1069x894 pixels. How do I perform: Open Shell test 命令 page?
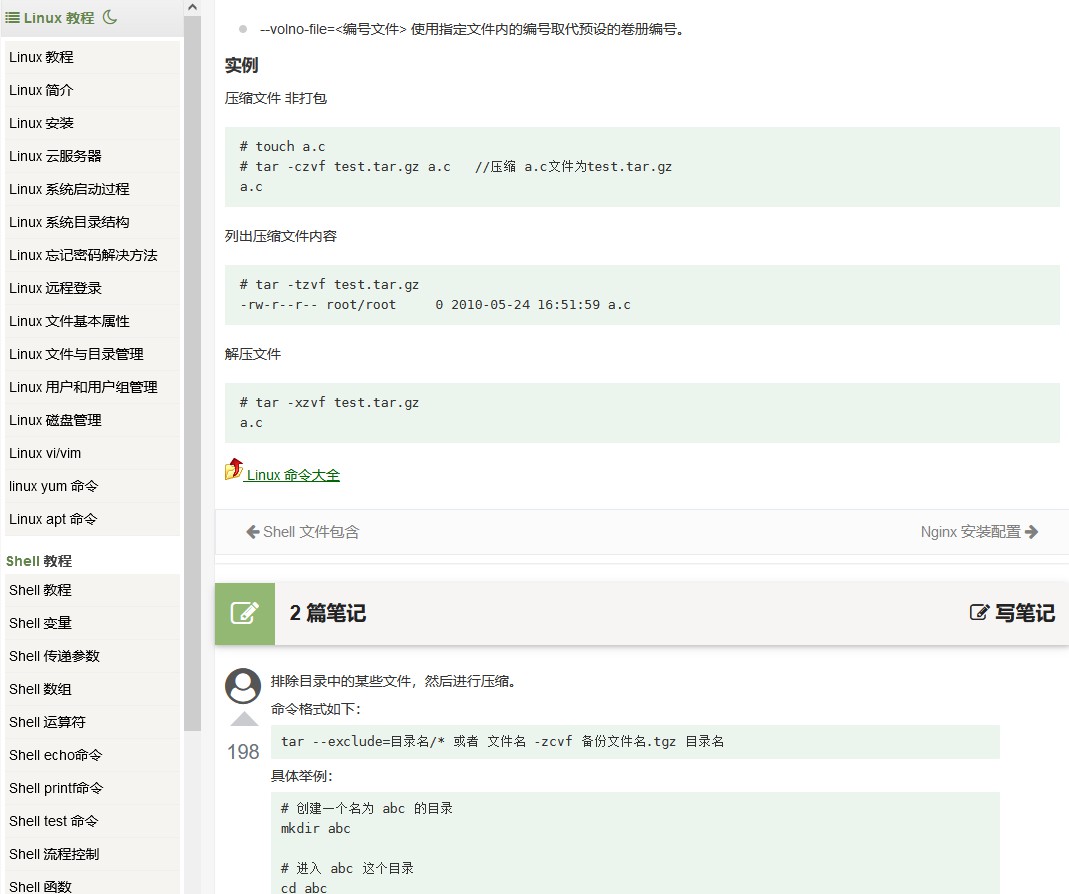tap(93, 821)
